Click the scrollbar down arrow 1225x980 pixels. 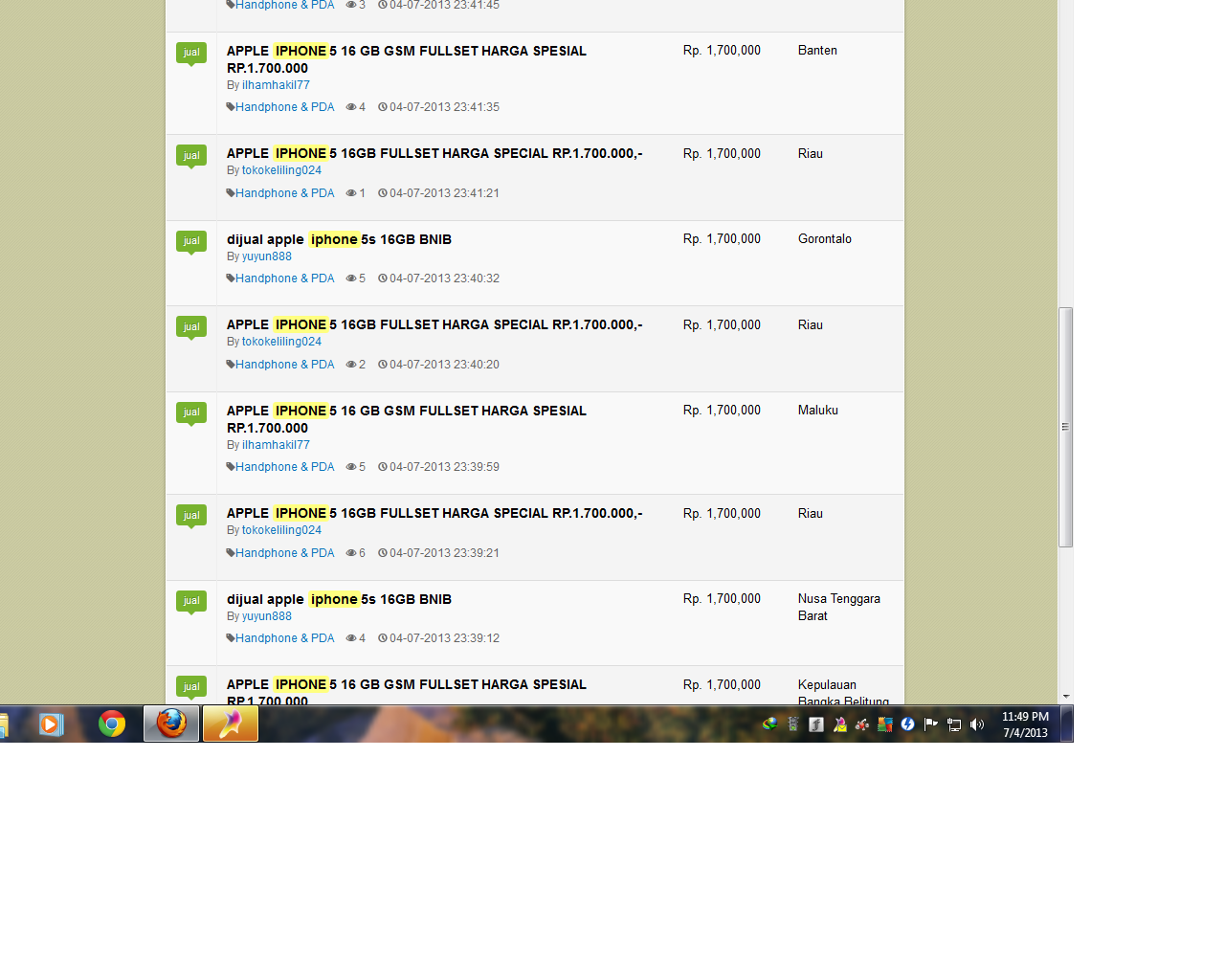click(x=1065, y=697)
